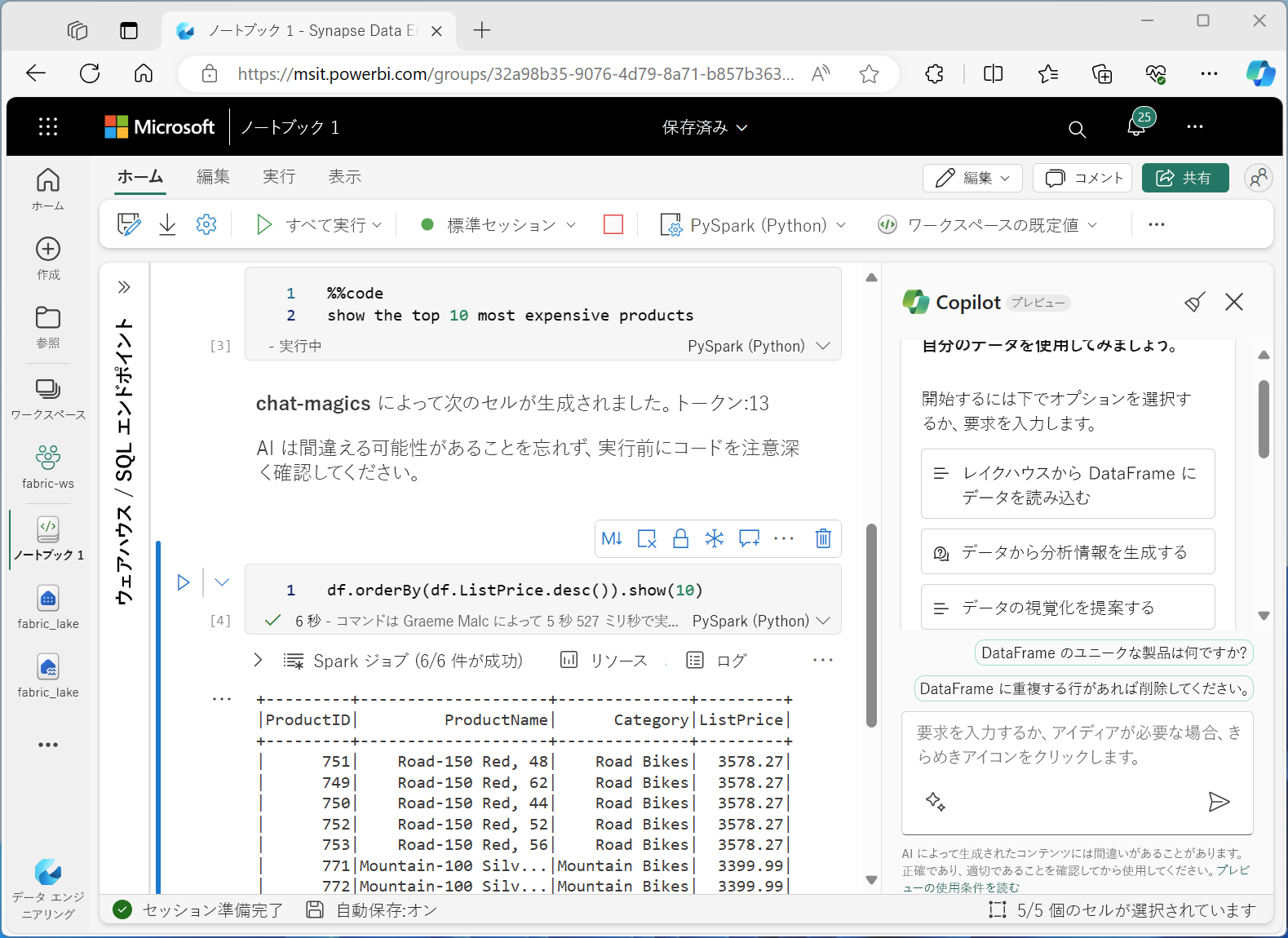The width and height of the screenshot is (1288, 938).
Task: Change PySpark (Python) language in toolbar
Action: click(753, 225)
